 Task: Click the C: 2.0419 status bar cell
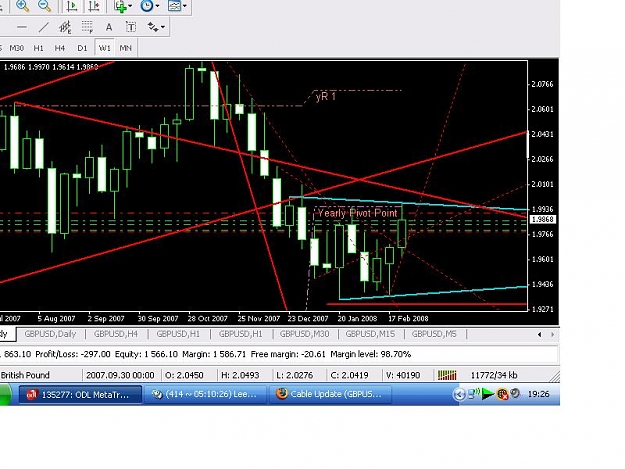click(350, 375)
